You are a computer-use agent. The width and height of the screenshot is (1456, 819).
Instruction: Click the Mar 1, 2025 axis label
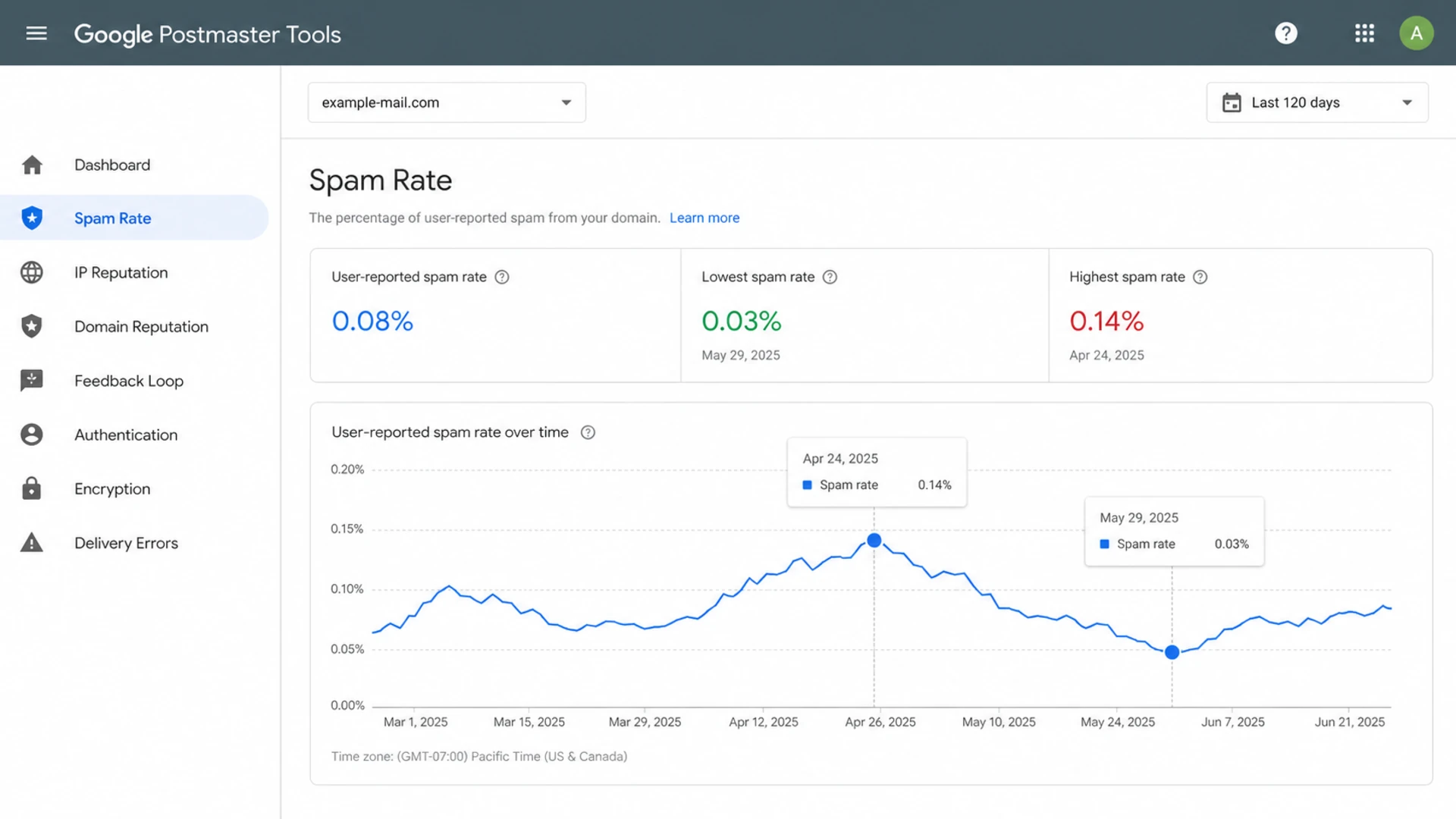pos(416,722)
